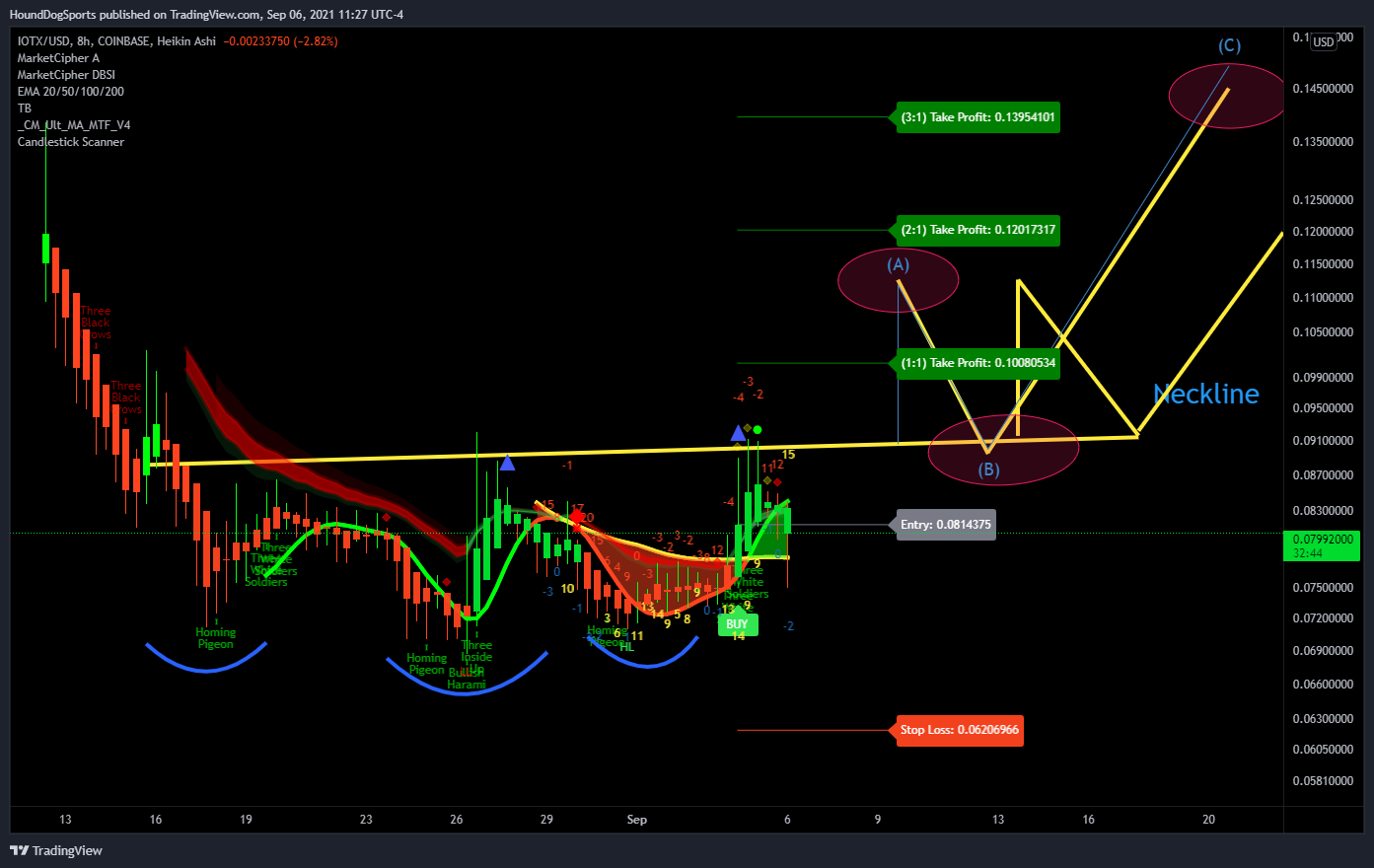Click the -2.82% price change text
Image resolution: width=1374 pixels, height=868 pixels.
316,41
